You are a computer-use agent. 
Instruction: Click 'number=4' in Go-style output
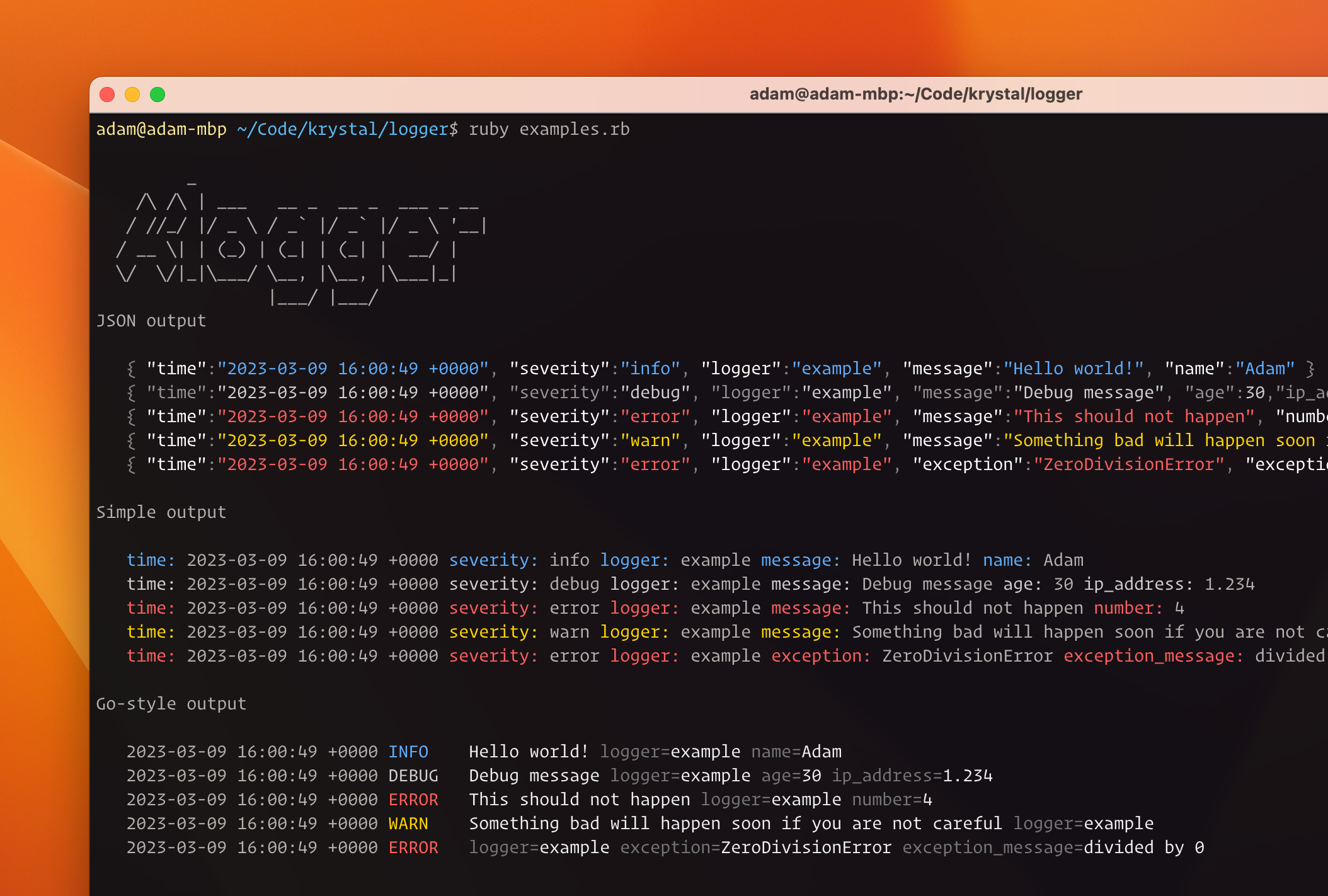(891, 800)
